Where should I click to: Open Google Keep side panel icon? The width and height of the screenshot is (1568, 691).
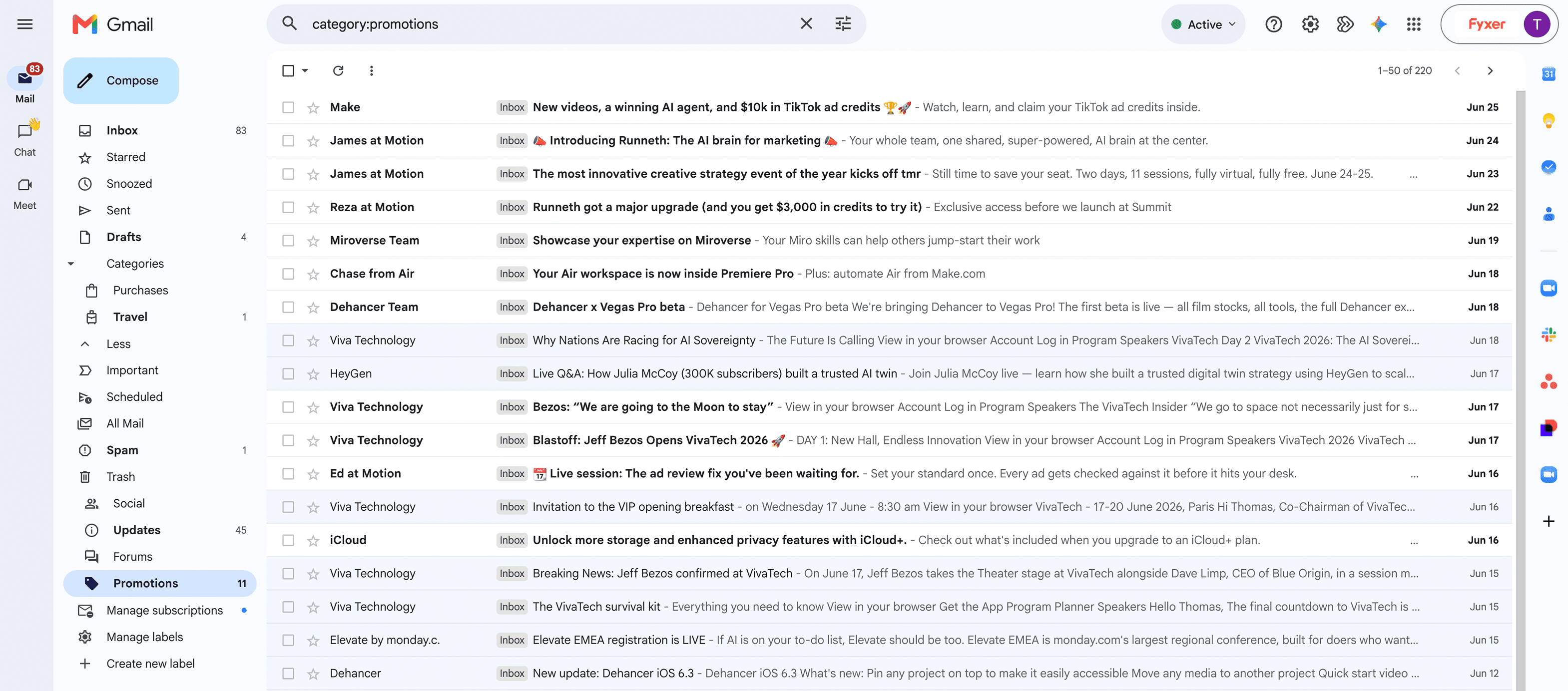tap(1549, 120)
